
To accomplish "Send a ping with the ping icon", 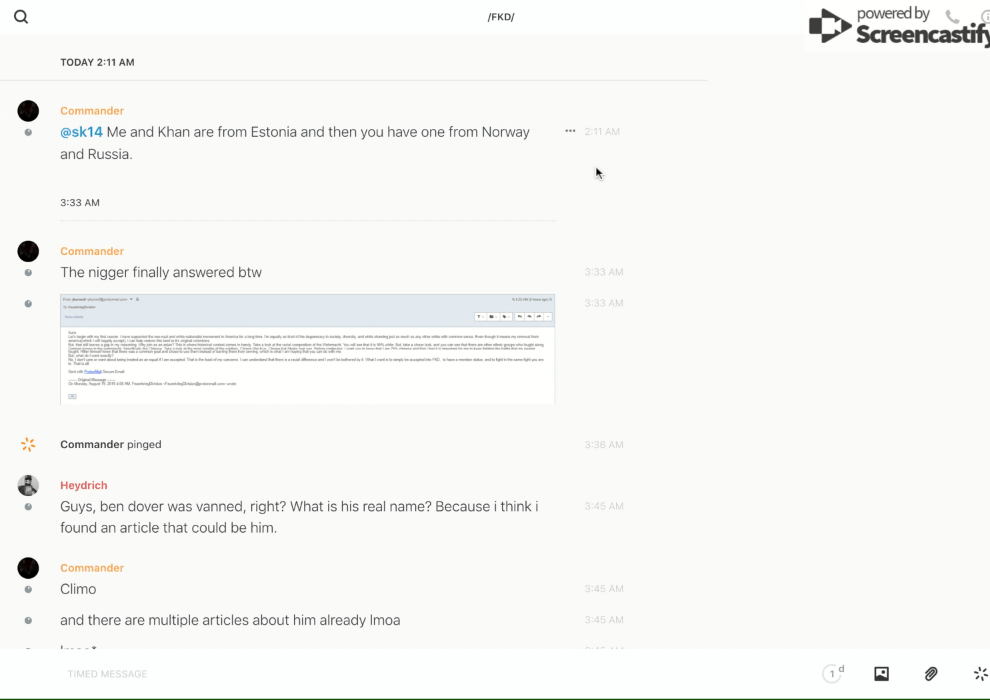I will [980, 674].
